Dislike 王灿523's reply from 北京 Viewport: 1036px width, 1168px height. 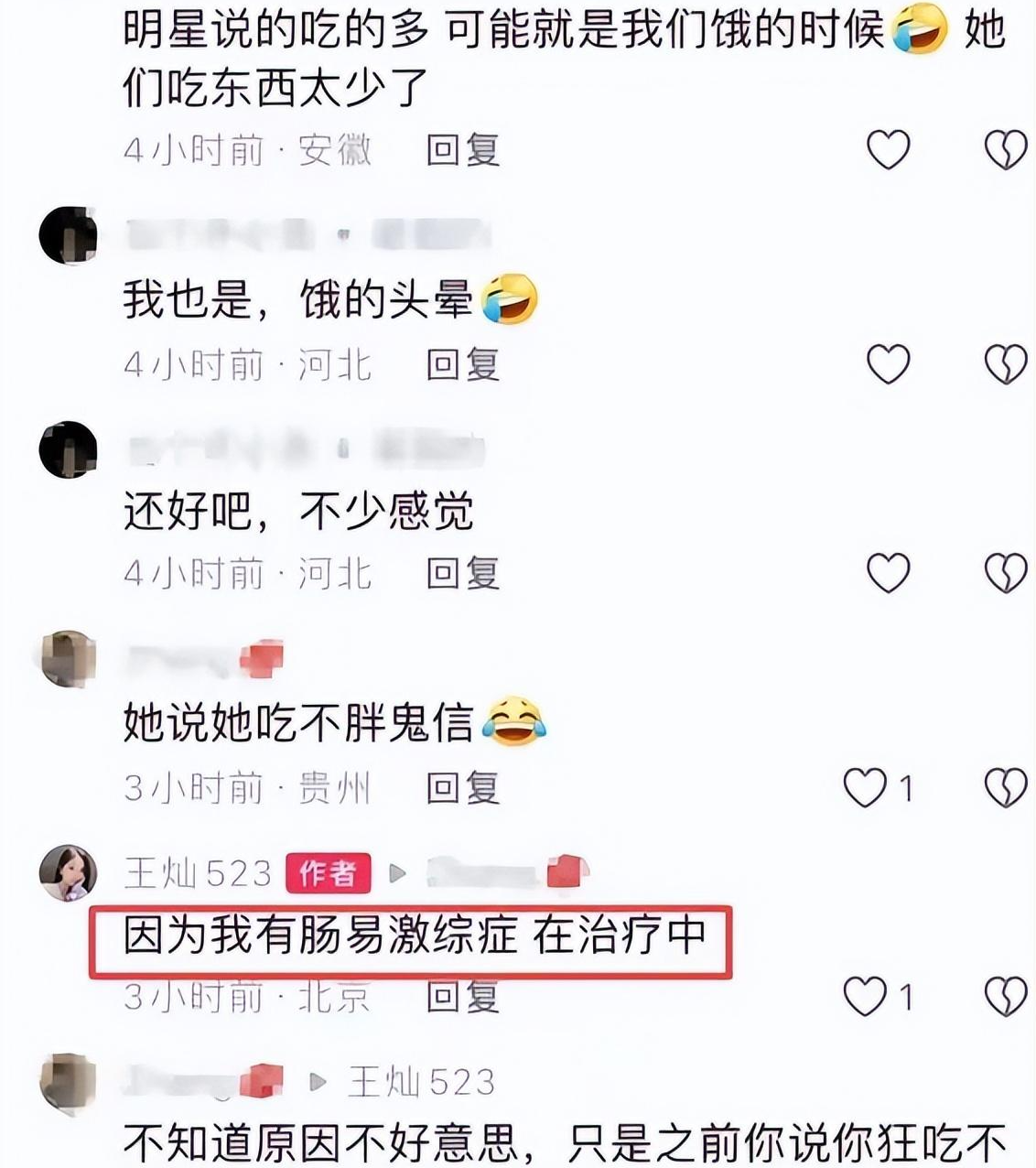coord(1006,996)
